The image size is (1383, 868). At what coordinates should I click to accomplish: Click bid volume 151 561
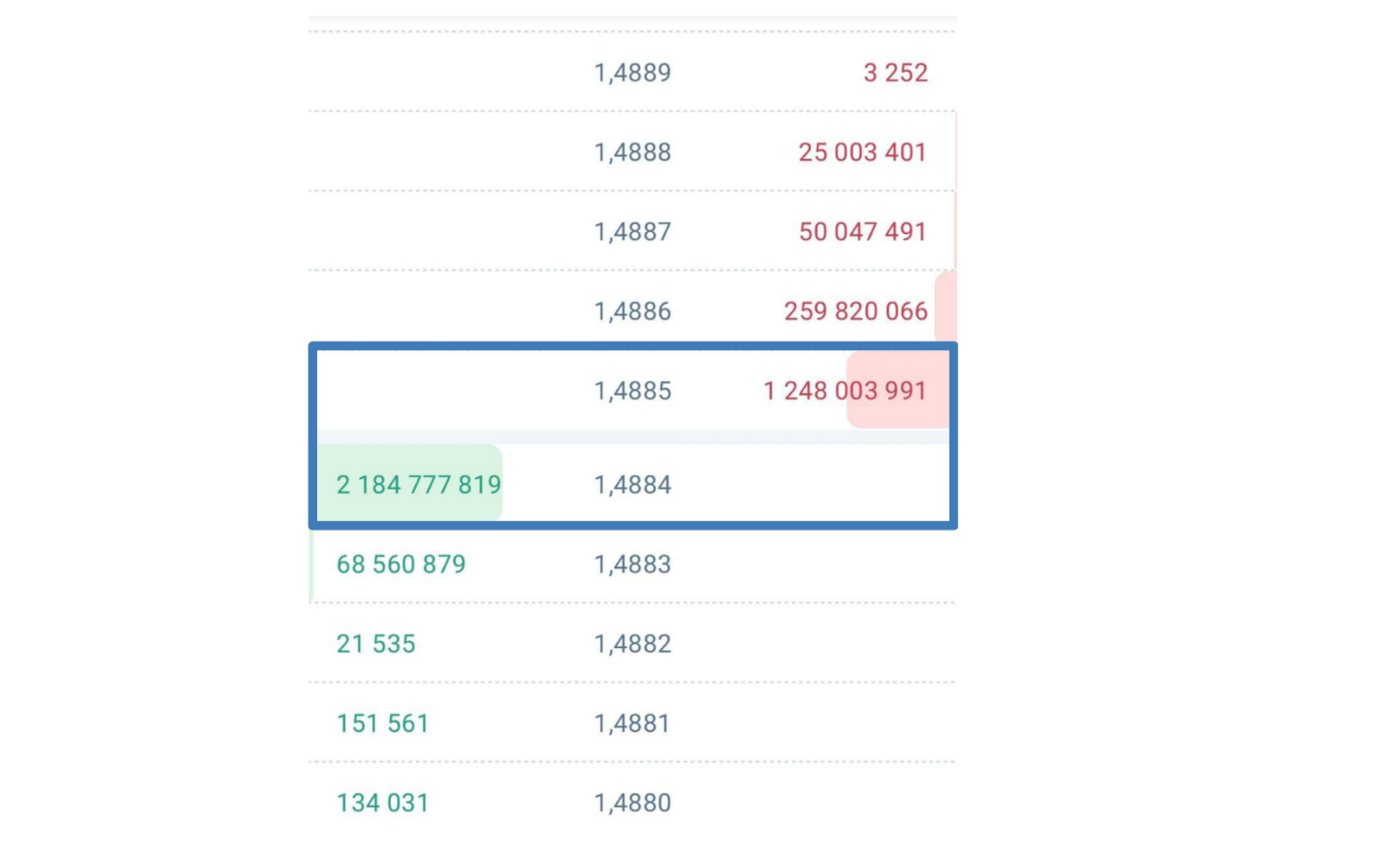pyautogui.click(x=382, y=723)
